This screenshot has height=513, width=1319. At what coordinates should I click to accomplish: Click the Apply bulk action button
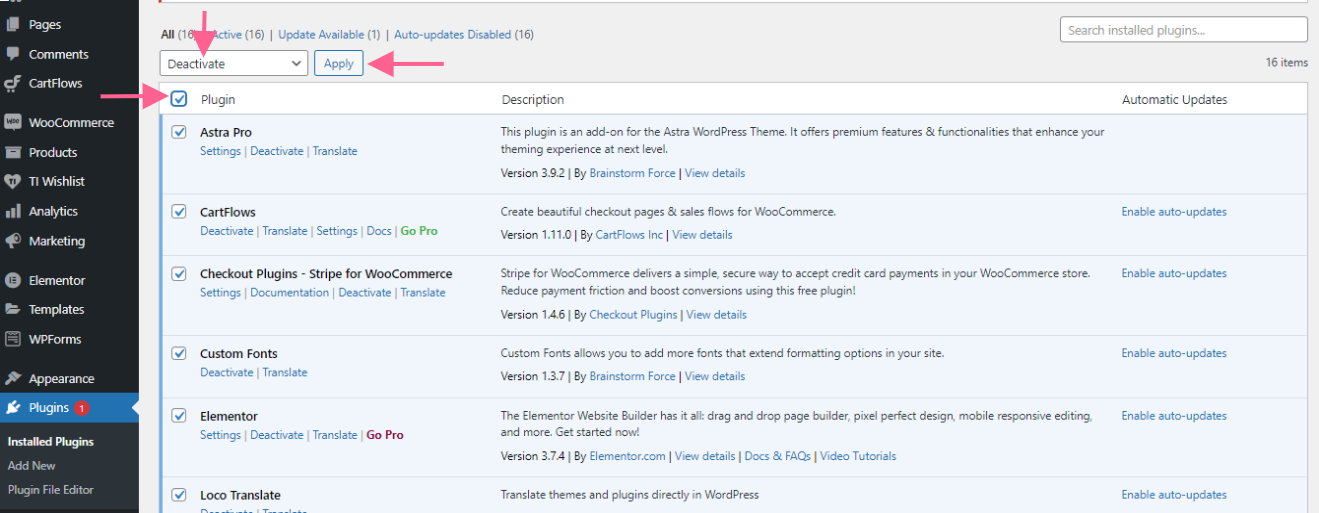coord(339,63)
